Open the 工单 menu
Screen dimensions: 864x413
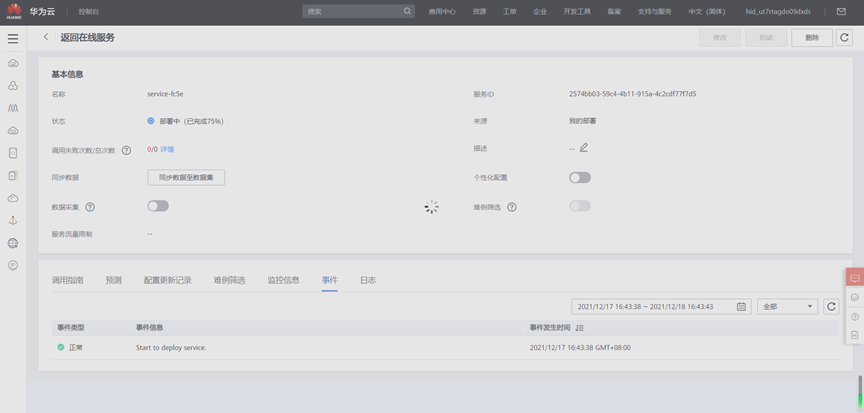click(x=510, y=12)
